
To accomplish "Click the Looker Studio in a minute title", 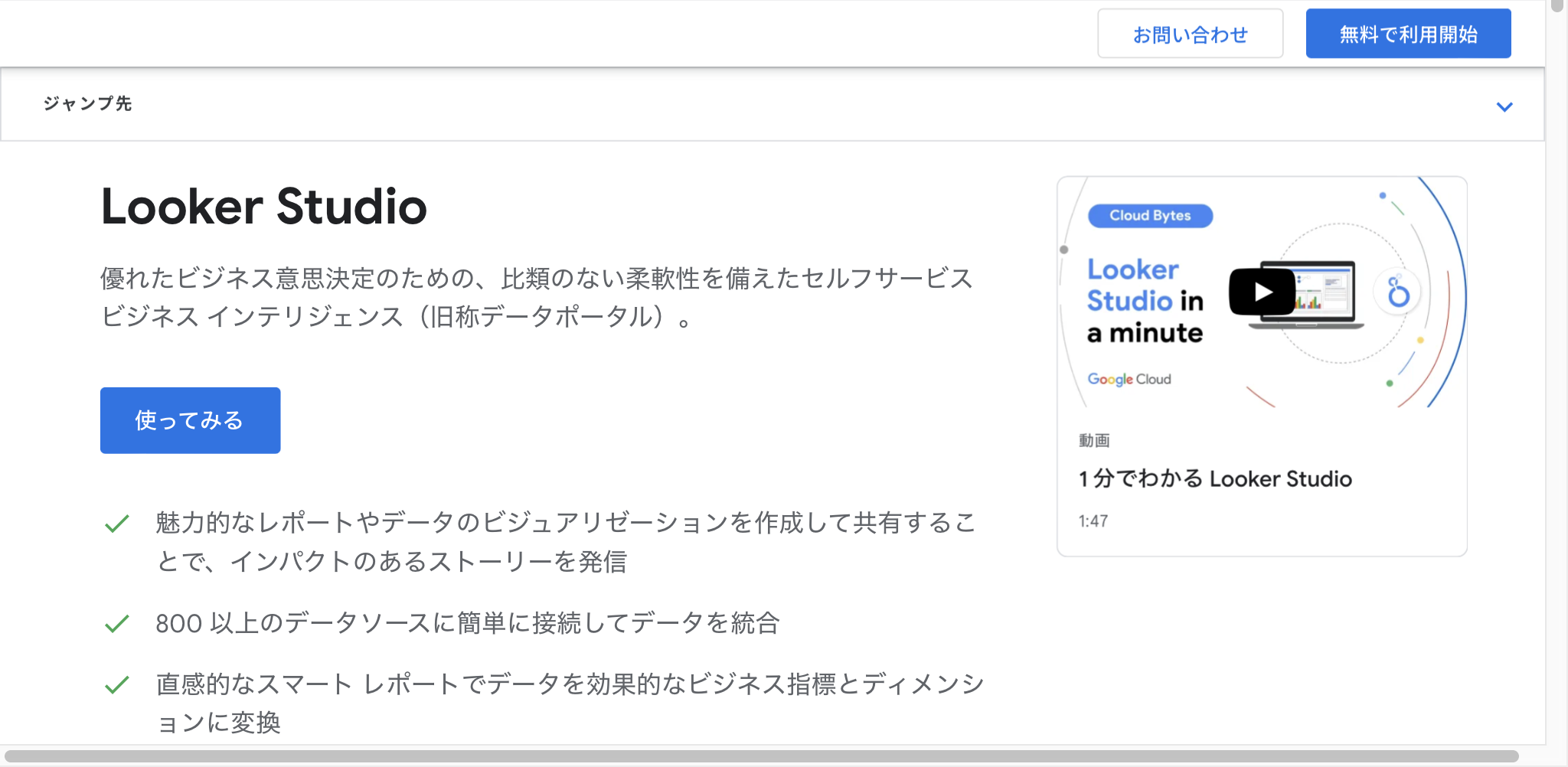I will 1145,302.
